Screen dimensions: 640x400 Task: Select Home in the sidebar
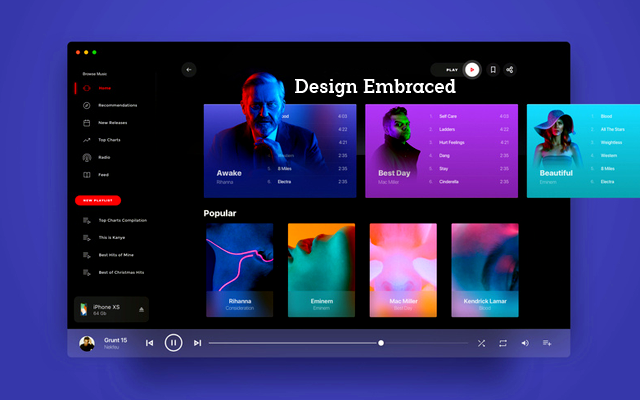click(105, 88)
